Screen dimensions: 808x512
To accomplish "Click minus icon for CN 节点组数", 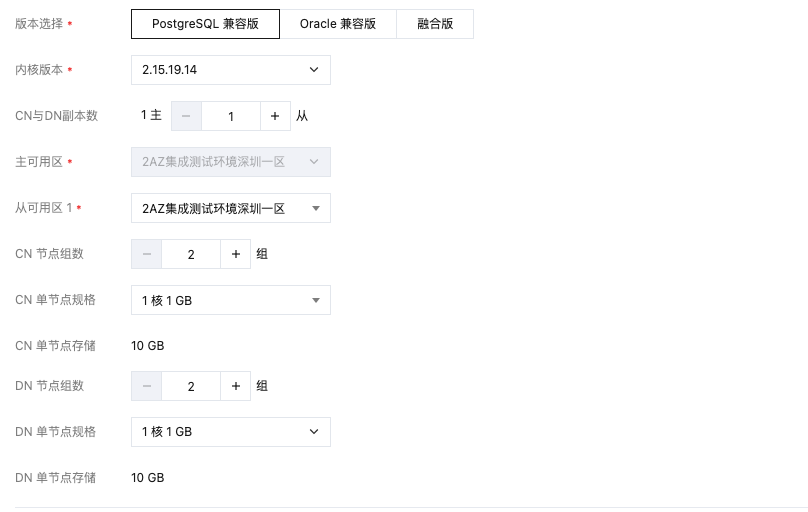I will [146, 254].
